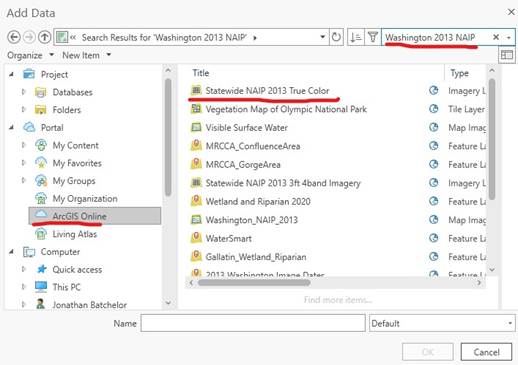
Task: Expand the Databases node
Action: [x=23, y=92]
